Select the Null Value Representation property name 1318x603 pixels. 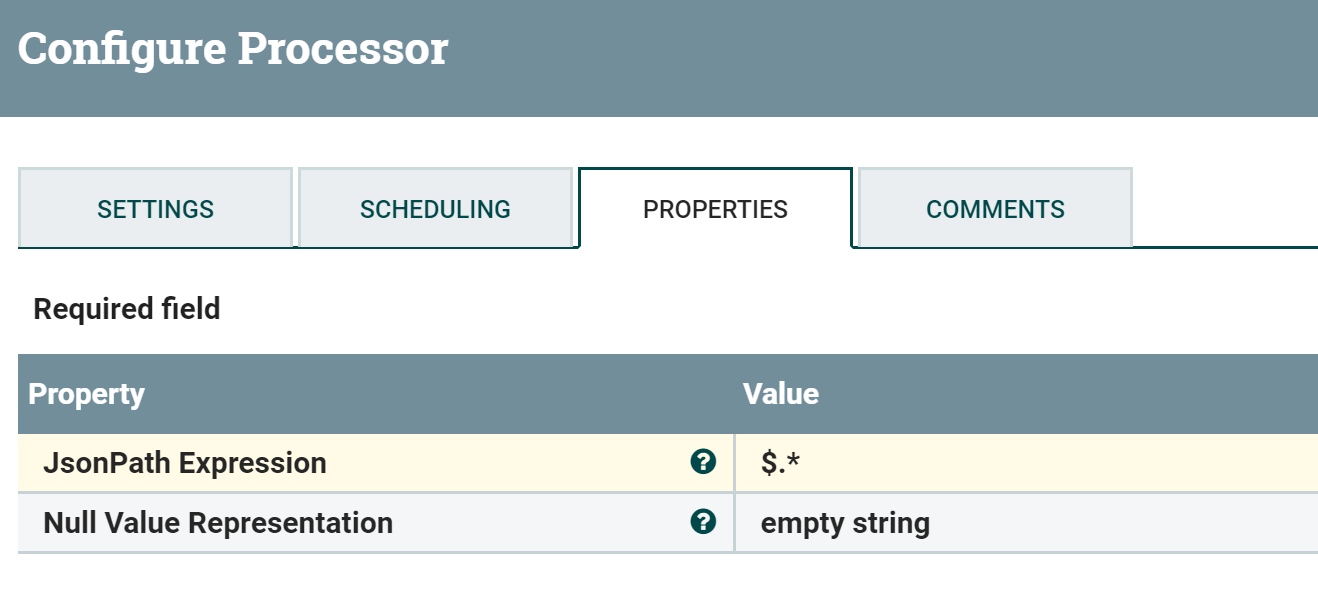click(x=218, y=523)
